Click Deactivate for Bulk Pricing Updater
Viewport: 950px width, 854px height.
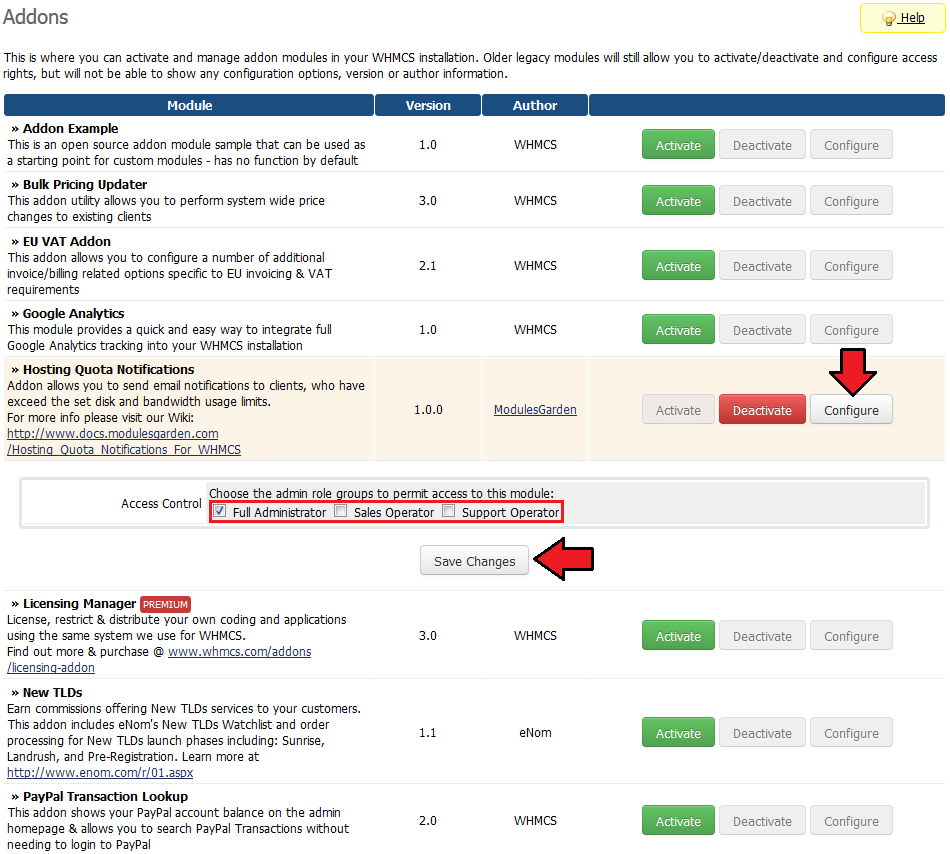point(762,201)
